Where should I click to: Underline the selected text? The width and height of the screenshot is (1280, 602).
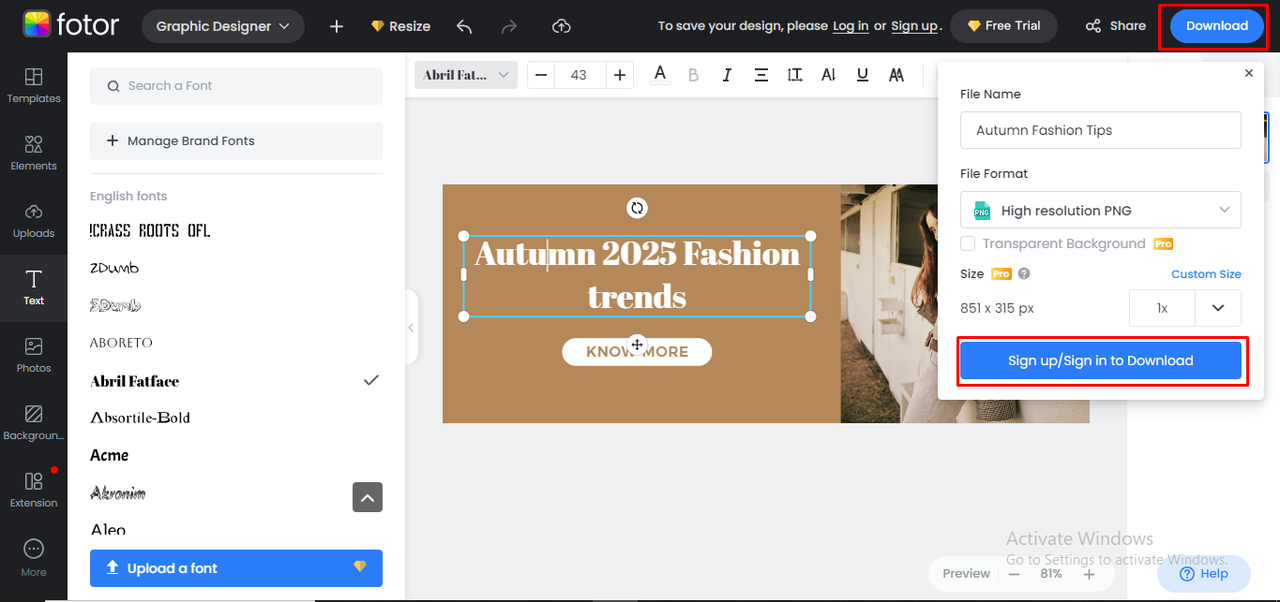863,75
